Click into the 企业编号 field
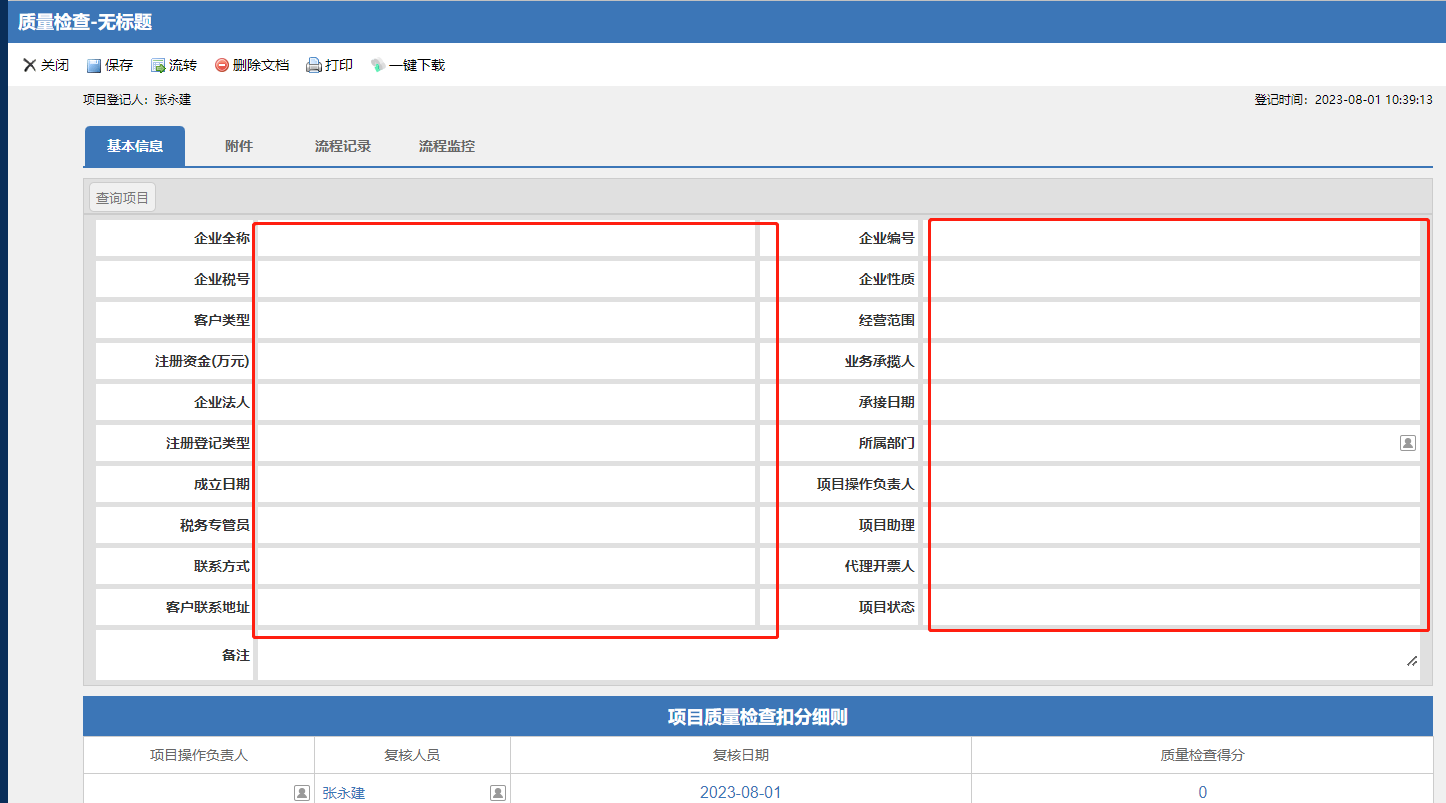 [x=1171, y=238]
